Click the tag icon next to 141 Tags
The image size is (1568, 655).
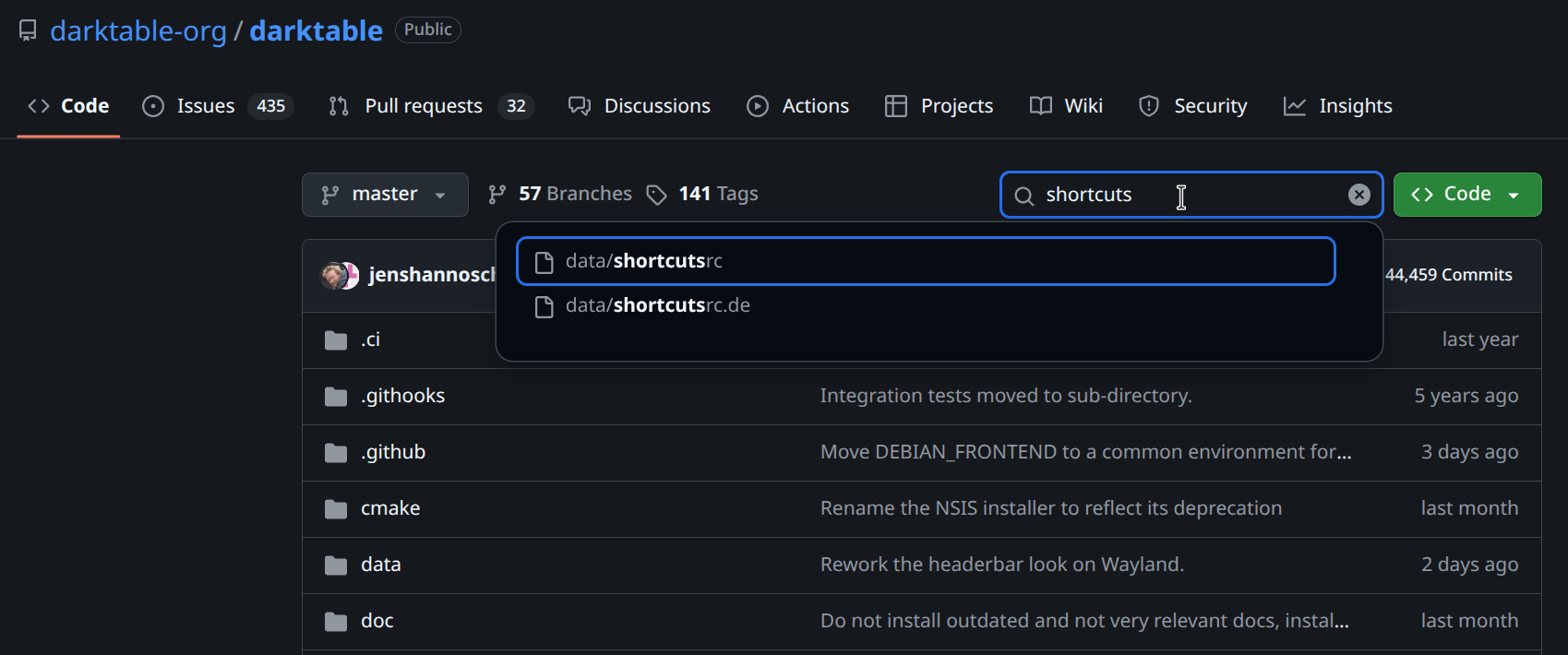tap(656, 195)
